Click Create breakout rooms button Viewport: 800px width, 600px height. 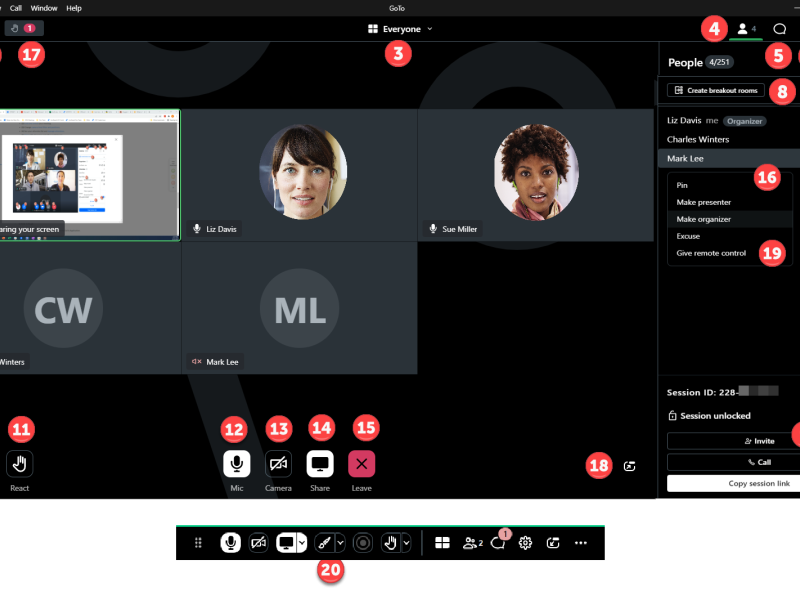[715, 90]
